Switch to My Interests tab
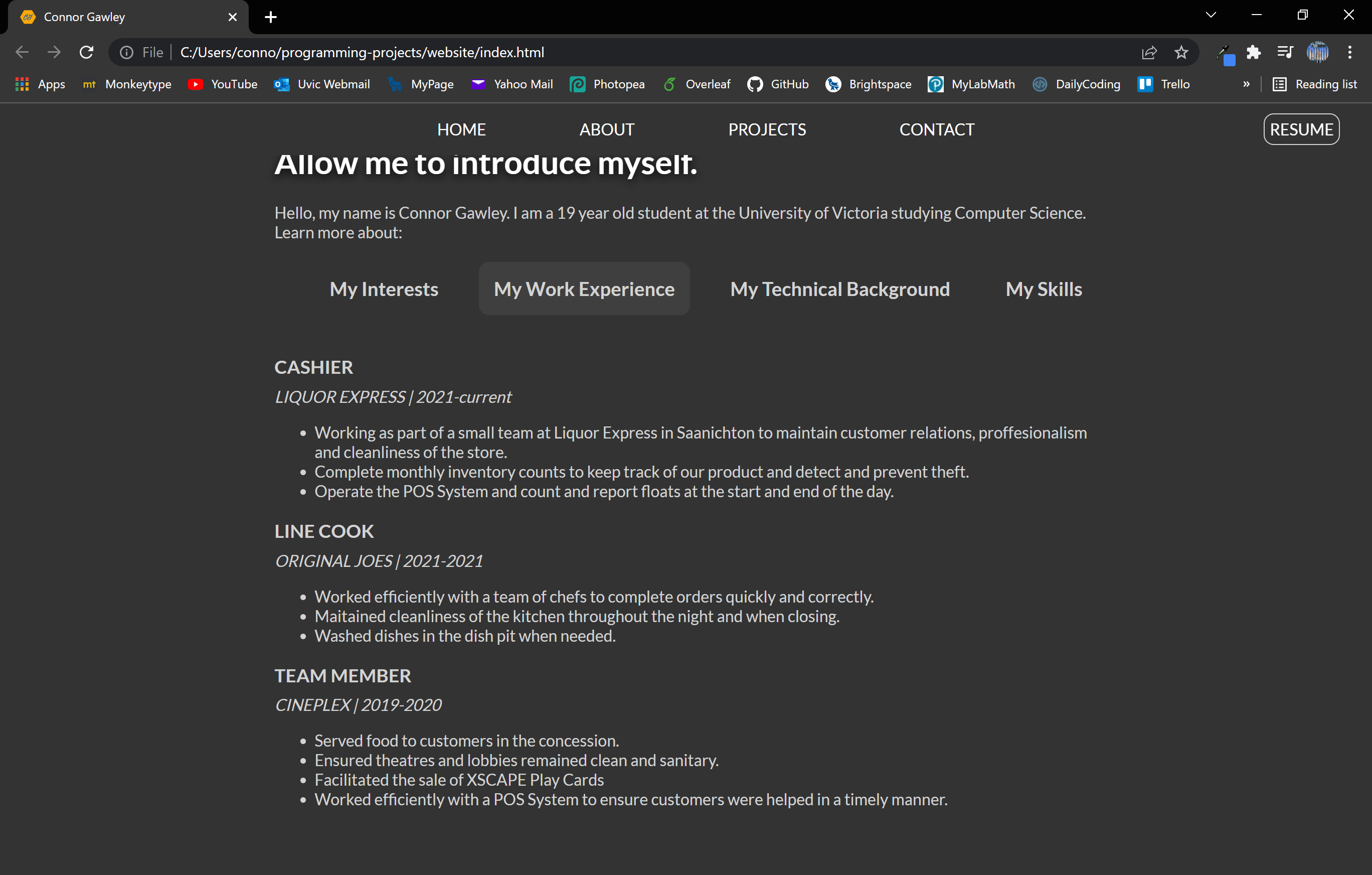The image size is (1372, 875). coord(384,289)
